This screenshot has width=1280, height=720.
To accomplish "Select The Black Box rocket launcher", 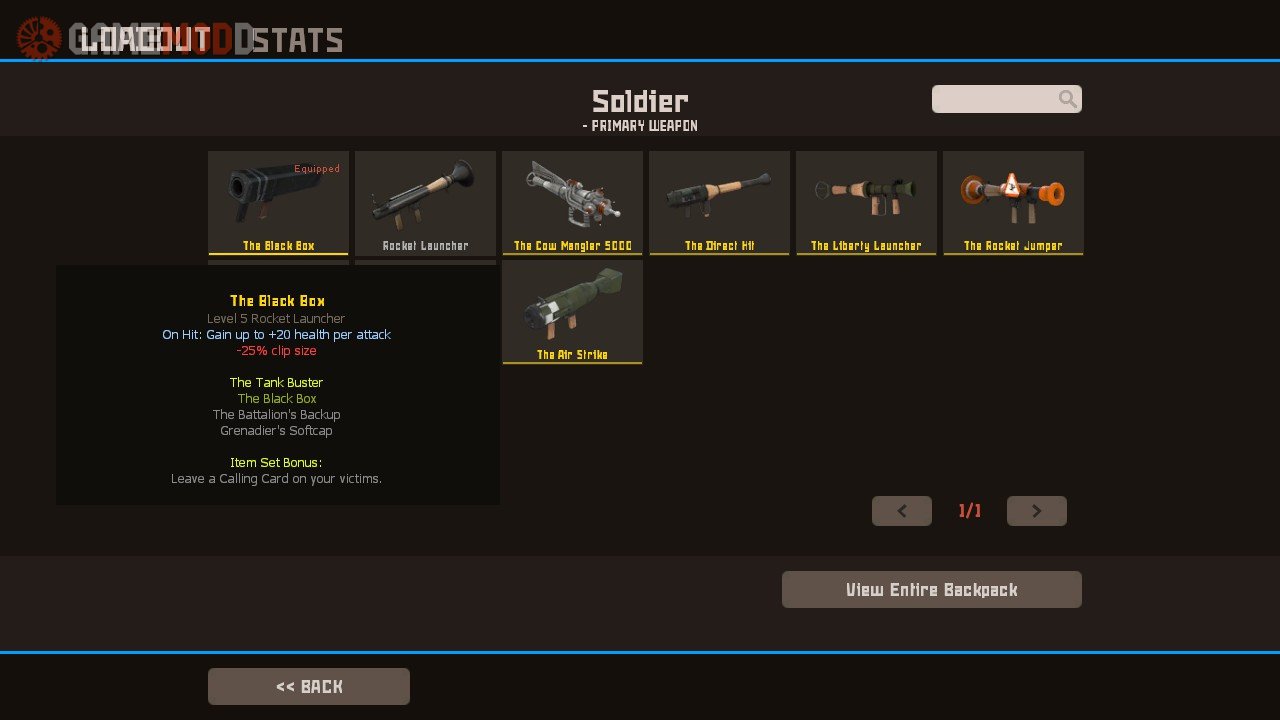I will (x=278, y=203).
